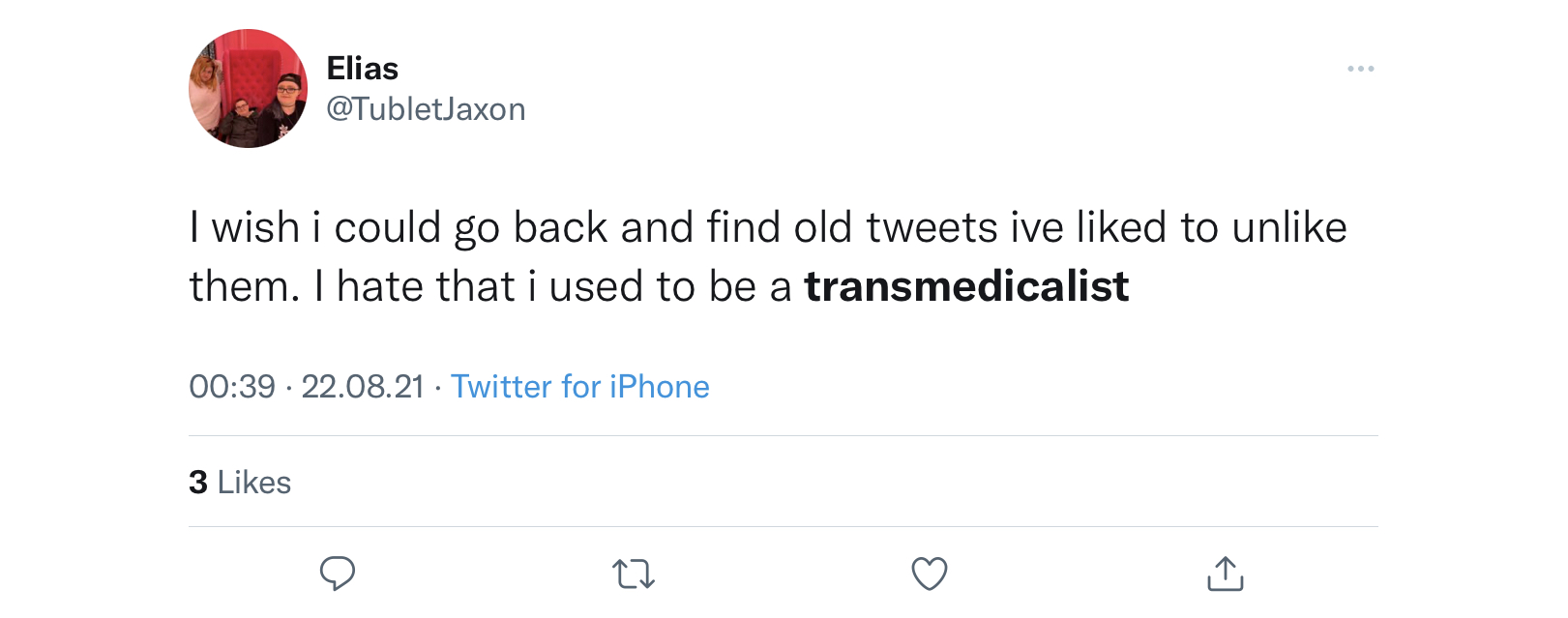Open Elias's round profile picture
The width and height of the screenshot is (1568, 618).
[x=249, y=88]
